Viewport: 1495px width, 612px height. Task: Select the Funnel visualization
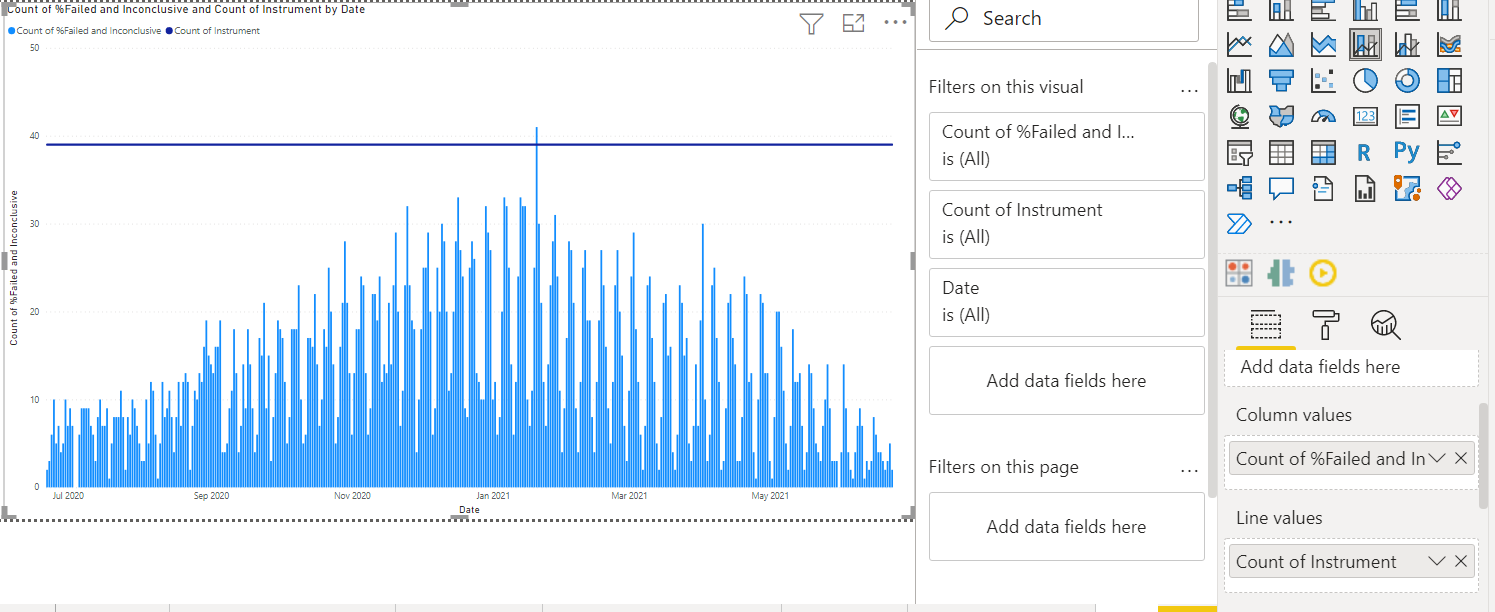[1281, 80]
